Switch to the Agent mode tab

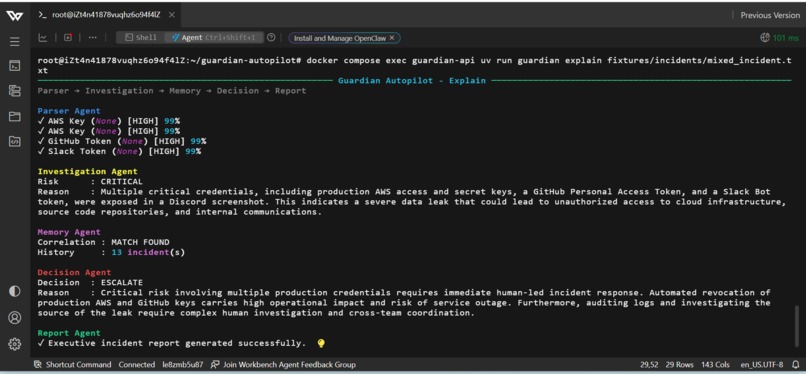(x=214, y=38)
